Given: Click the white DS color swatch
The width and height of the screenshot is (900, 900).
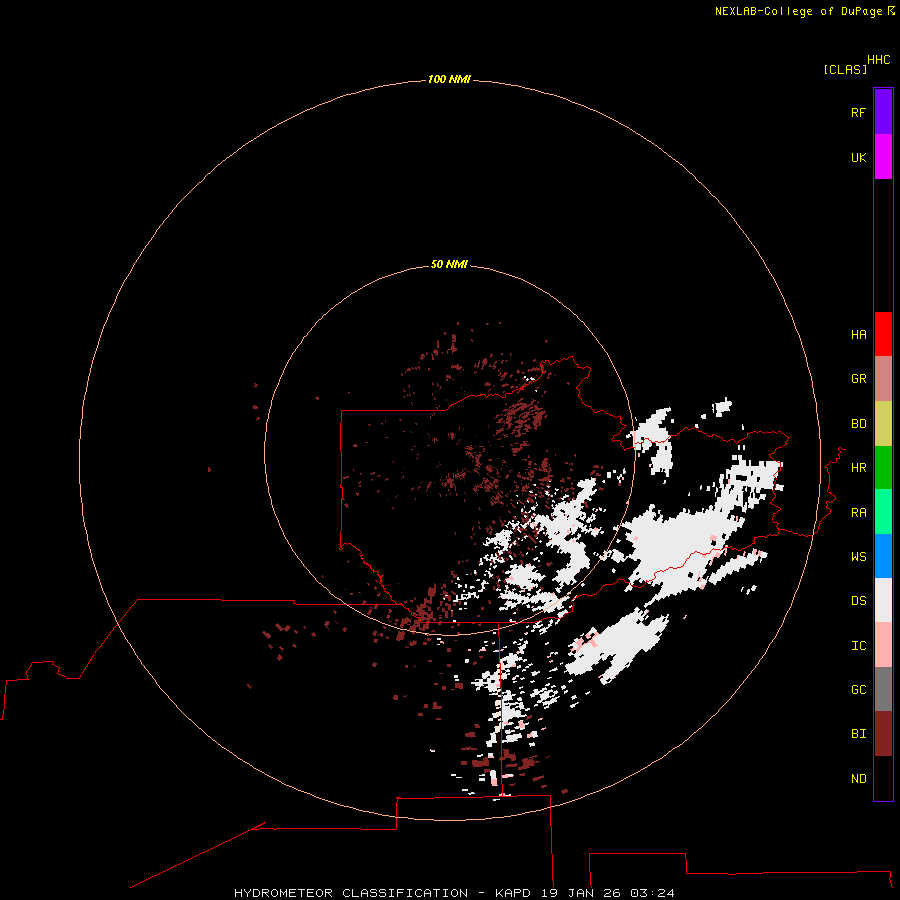Looking at the screenshot, I should tap(883, 600).
